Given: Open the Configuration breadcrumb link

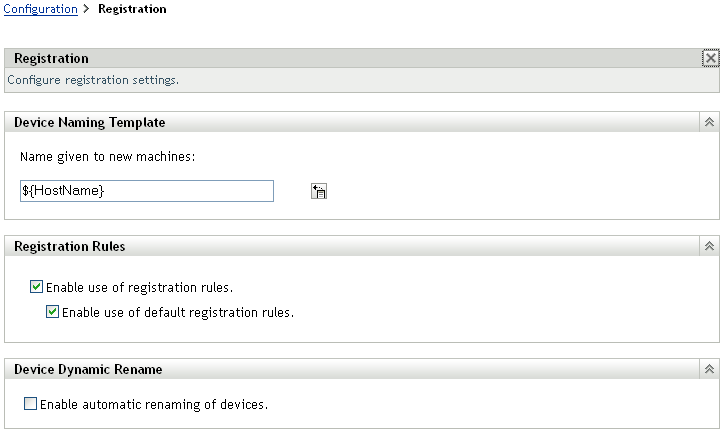Looking at the screenshot, I should 41,9.
